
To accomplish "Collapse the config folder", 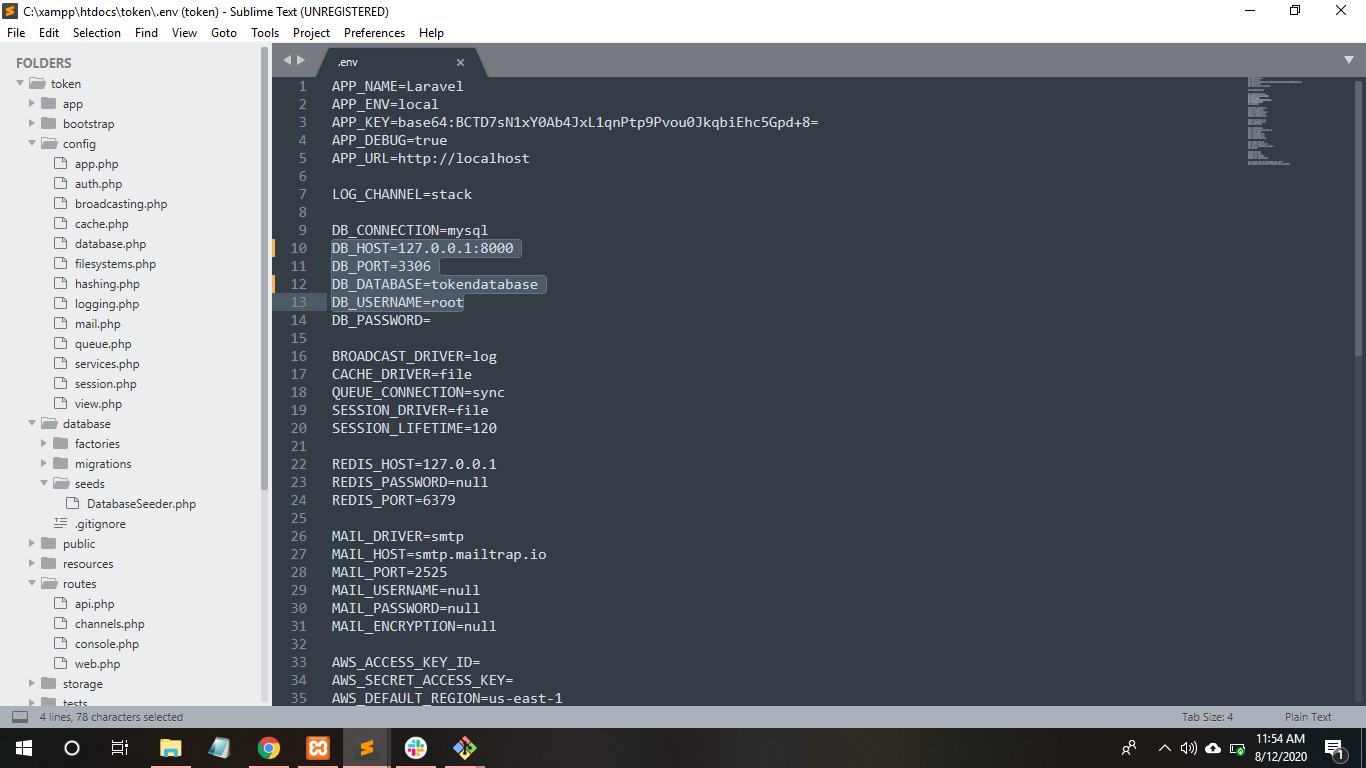I will [32, 144].
